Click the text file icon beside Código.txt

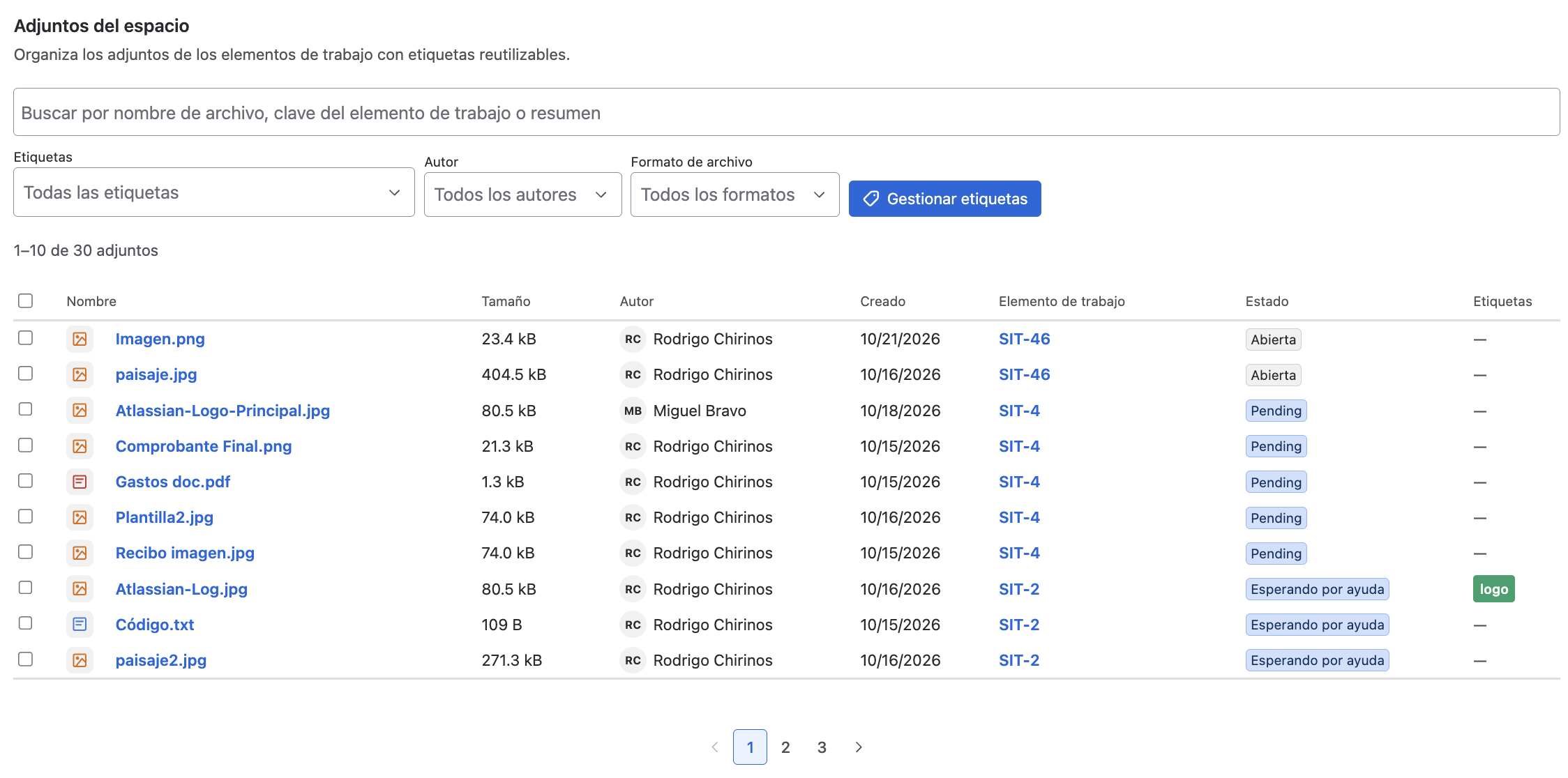[80, 625]
